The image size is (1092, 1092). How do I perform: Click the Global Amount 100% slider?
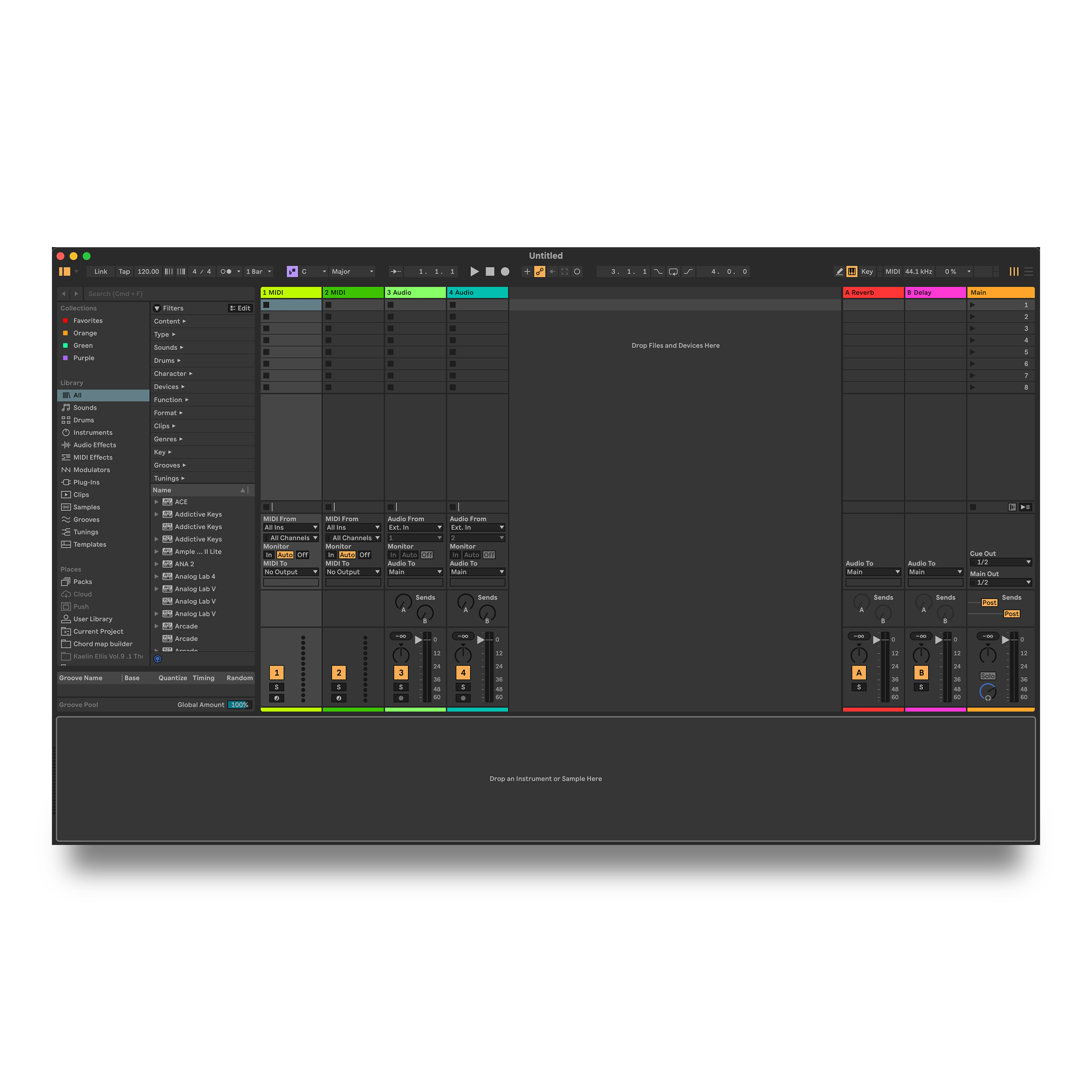coord(239,704)
